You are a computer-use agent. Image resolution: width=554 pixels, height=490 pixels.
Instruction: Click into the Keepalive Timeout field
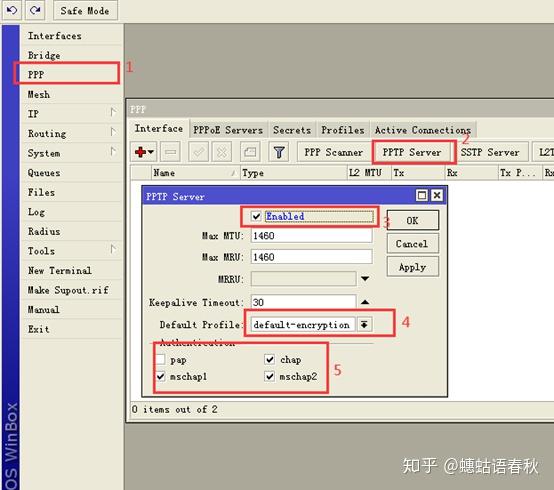[x=303, y=302]
